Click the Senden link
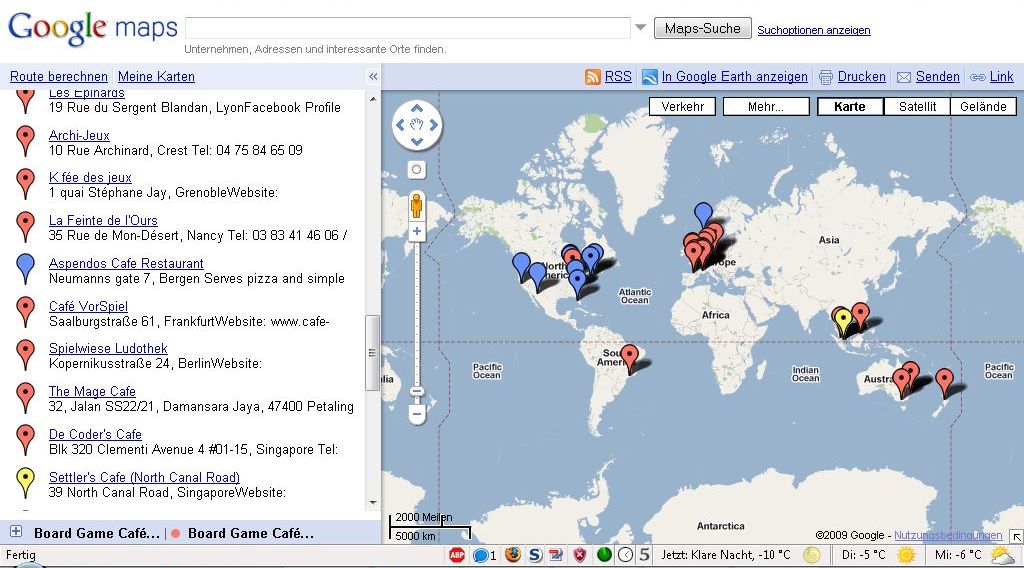The image size is (1024, 568). coord(938,76)
